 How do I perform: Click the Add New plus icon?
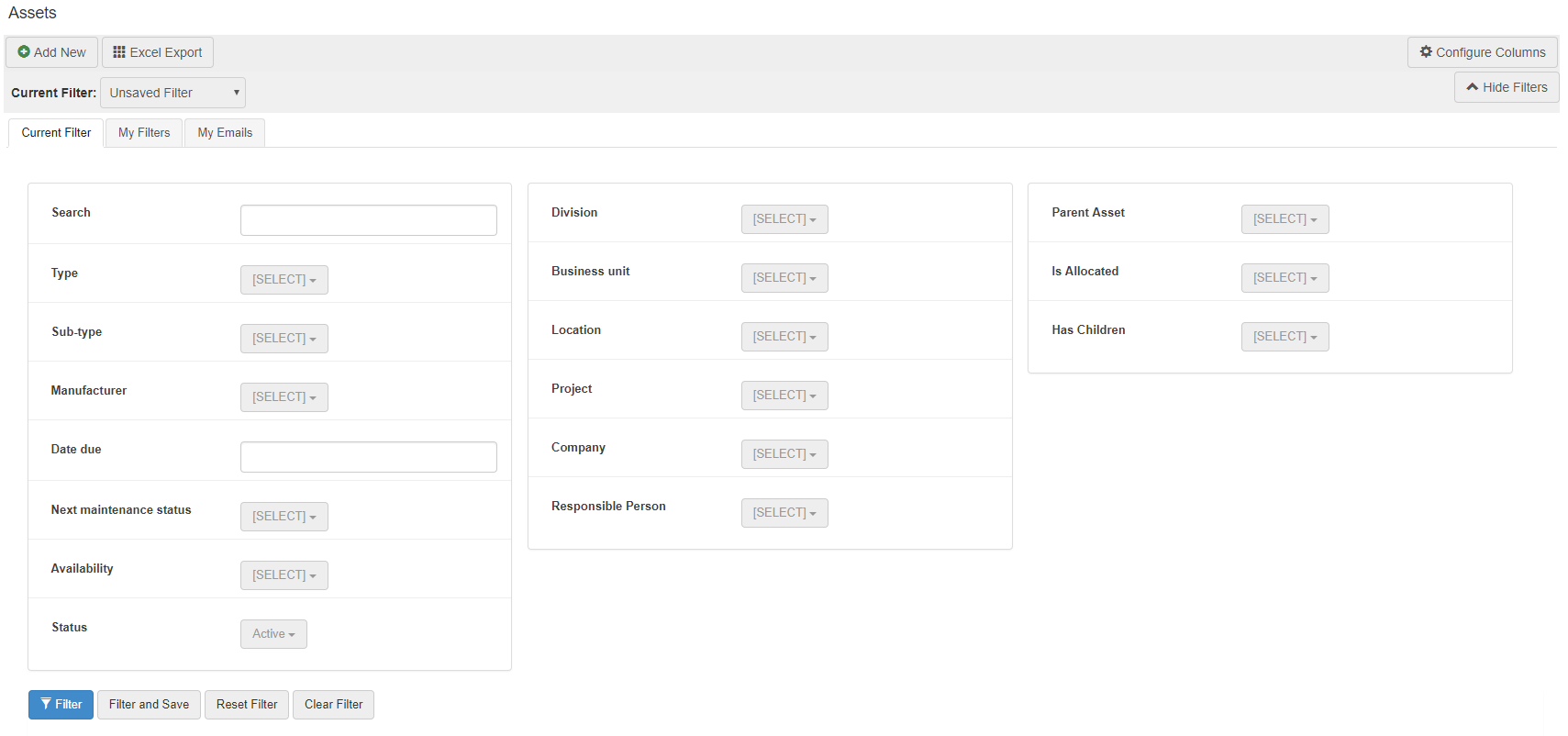point(24,52)
